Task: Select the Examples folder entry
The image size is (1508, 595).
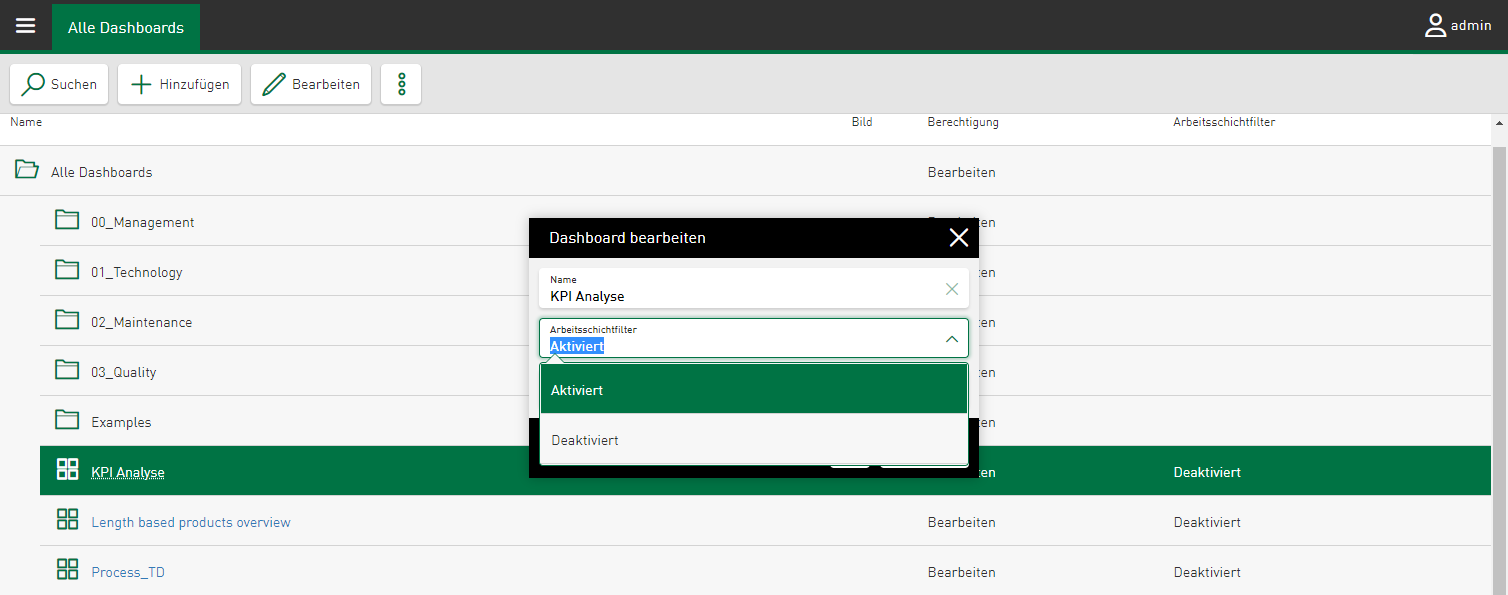Action: pos(121,422)
